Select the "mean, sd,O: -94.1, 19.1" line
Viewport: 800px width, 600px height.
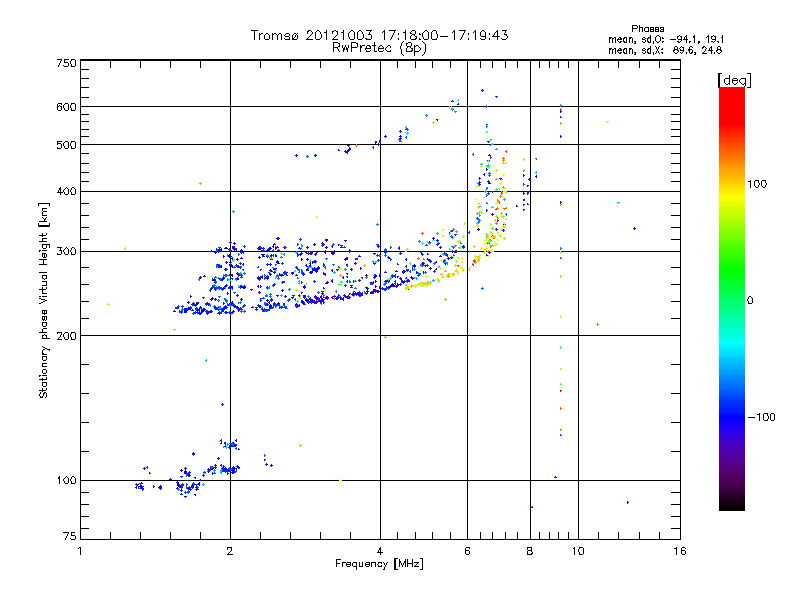(666, 39)
